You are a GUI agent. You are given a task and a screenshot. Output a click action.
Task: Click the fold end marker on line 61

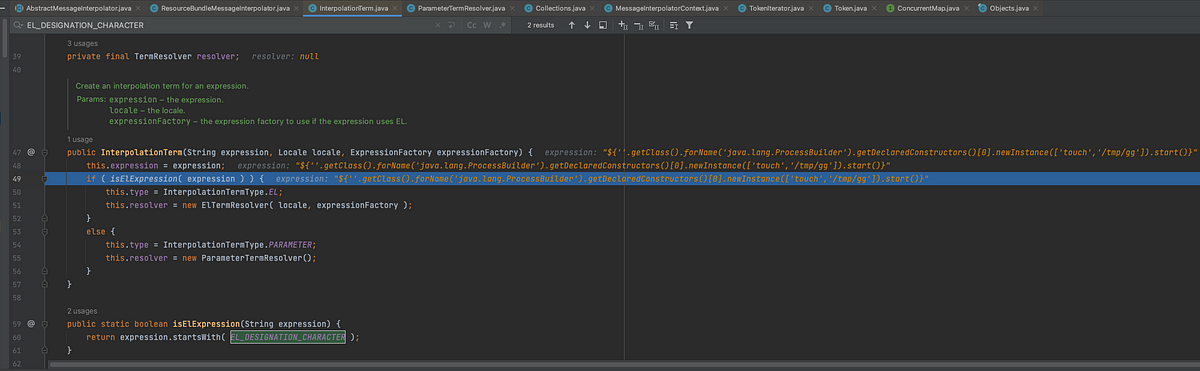pos(44,350)
